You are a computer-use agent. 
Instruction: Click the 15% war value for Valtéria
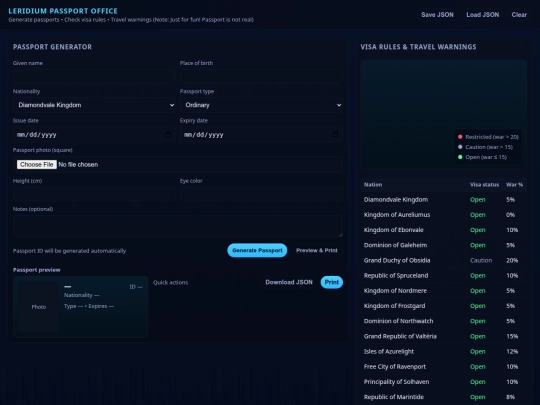click(x=512, y=336)
